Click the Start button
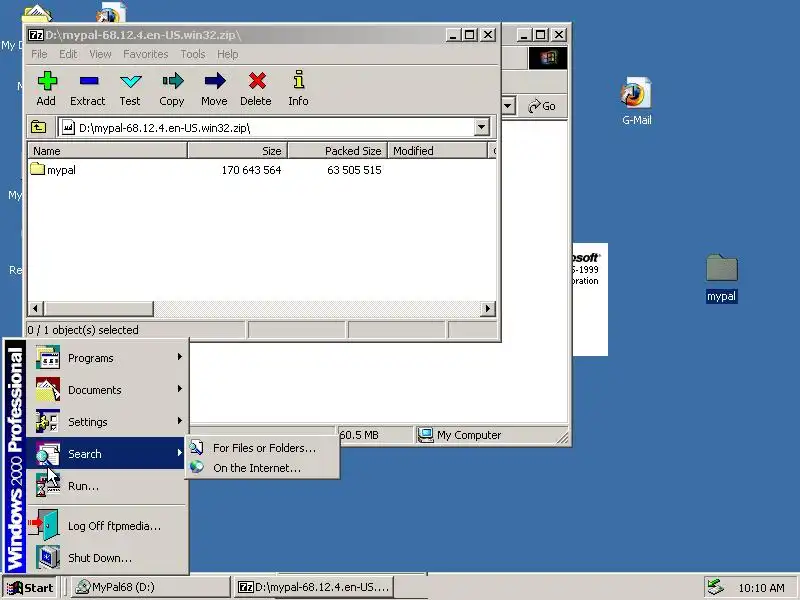The width and height of the screenshot is (800, 600). pos(30,588)
